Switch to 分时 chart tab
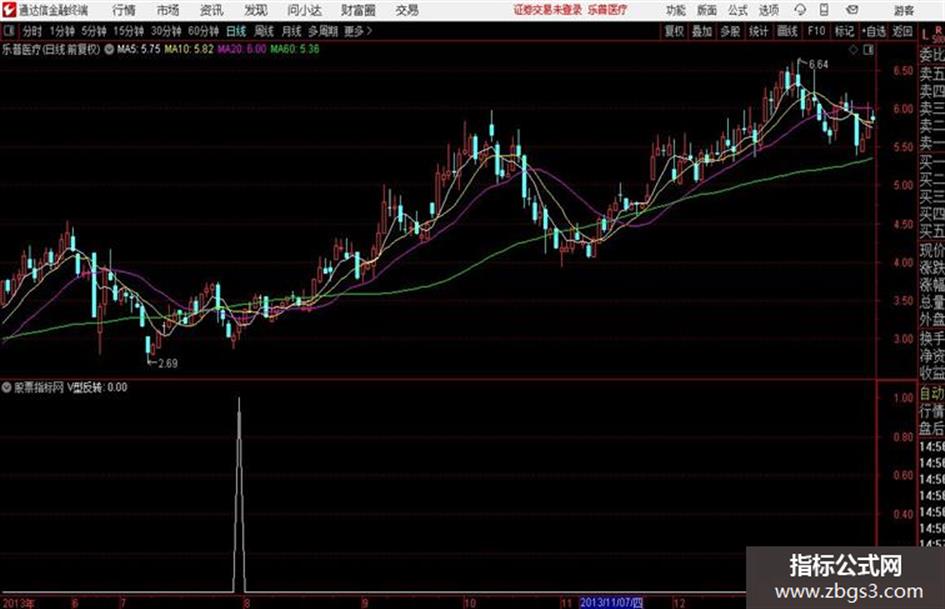Image resolution: width=945 pixels, height=609 pixels. pos(32,31)
